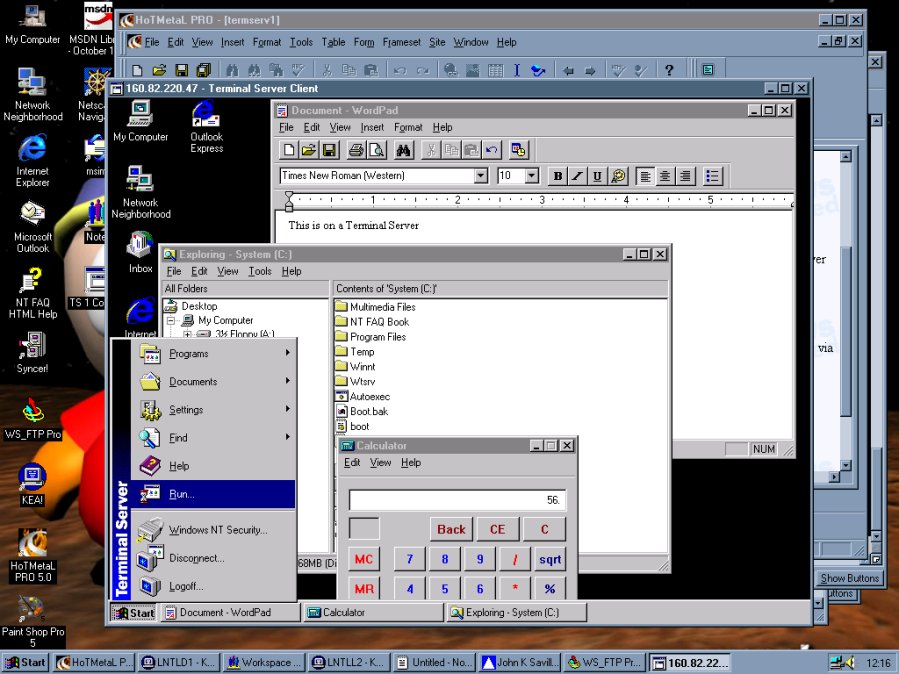899x674 pixels.
Task: Expand Programs submenu in the Start menu
Action: pos(213,354)
